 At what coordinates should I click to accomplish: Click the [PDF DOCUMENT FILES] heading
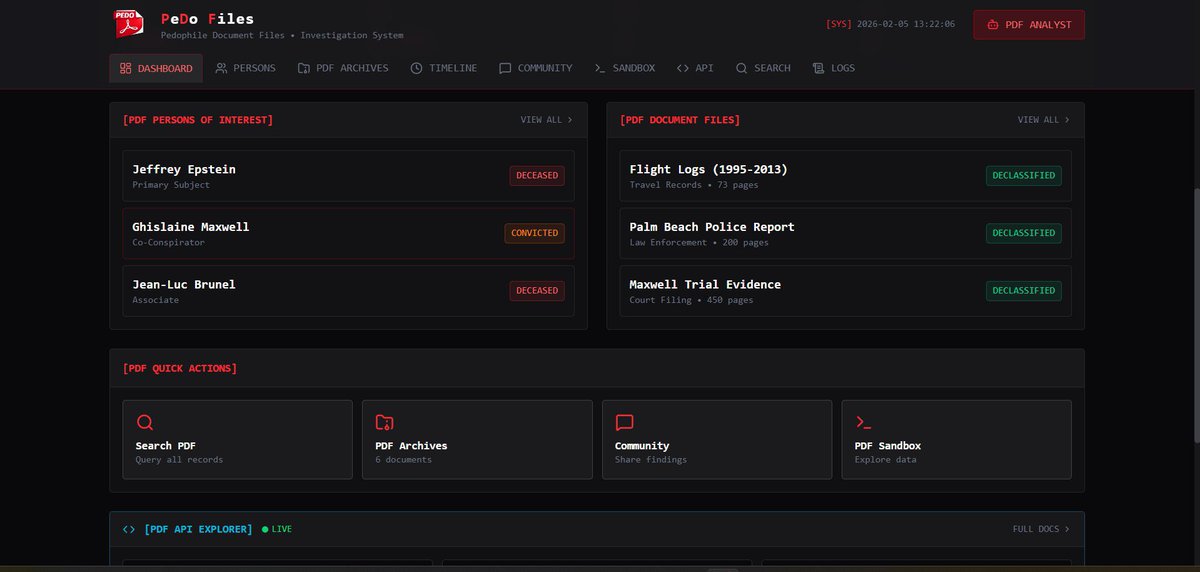(x=680, y=120)
